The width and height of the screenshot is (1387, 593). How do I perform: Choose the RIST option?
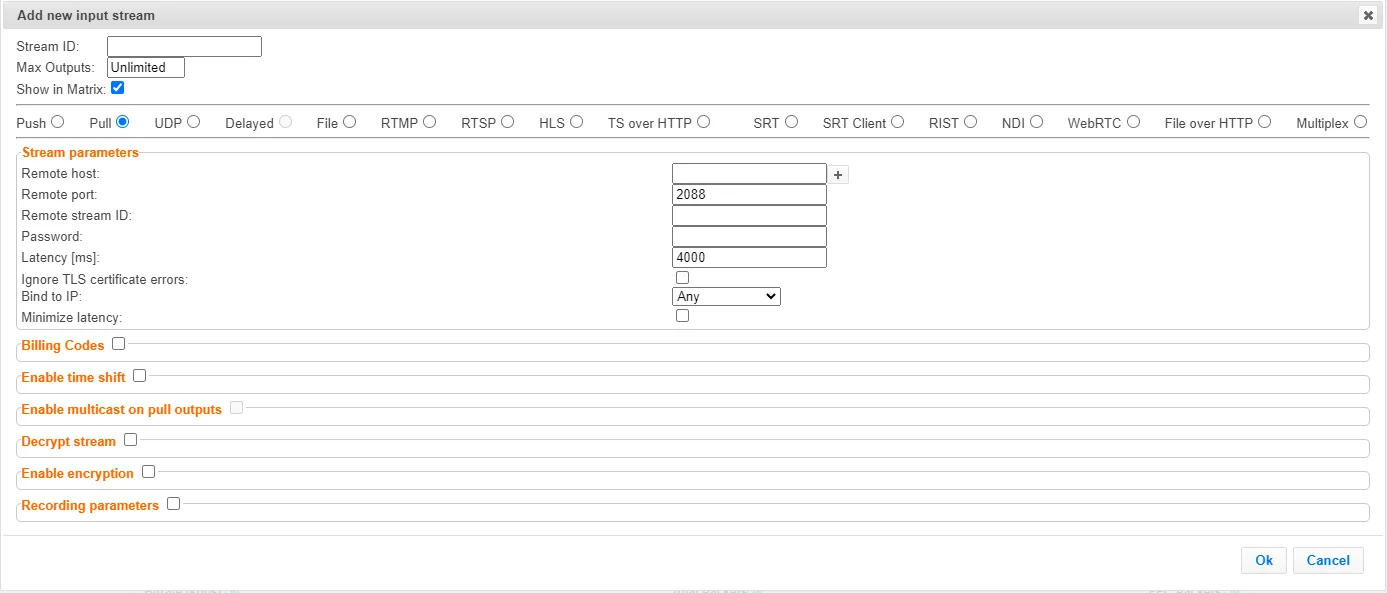971,122
